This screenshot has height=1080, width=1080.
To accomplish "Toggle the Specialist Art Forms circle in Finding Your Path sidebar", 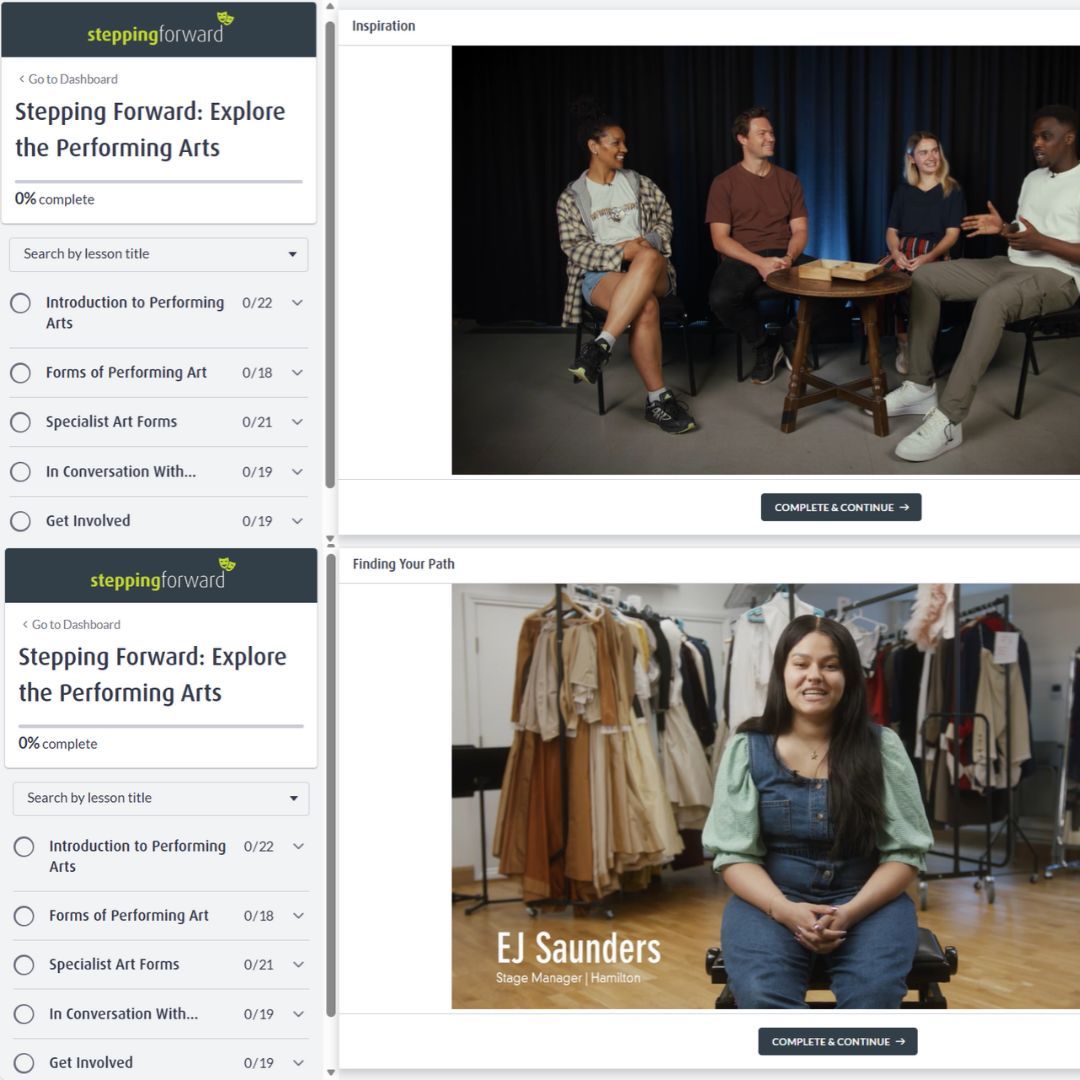I will 24,965.
